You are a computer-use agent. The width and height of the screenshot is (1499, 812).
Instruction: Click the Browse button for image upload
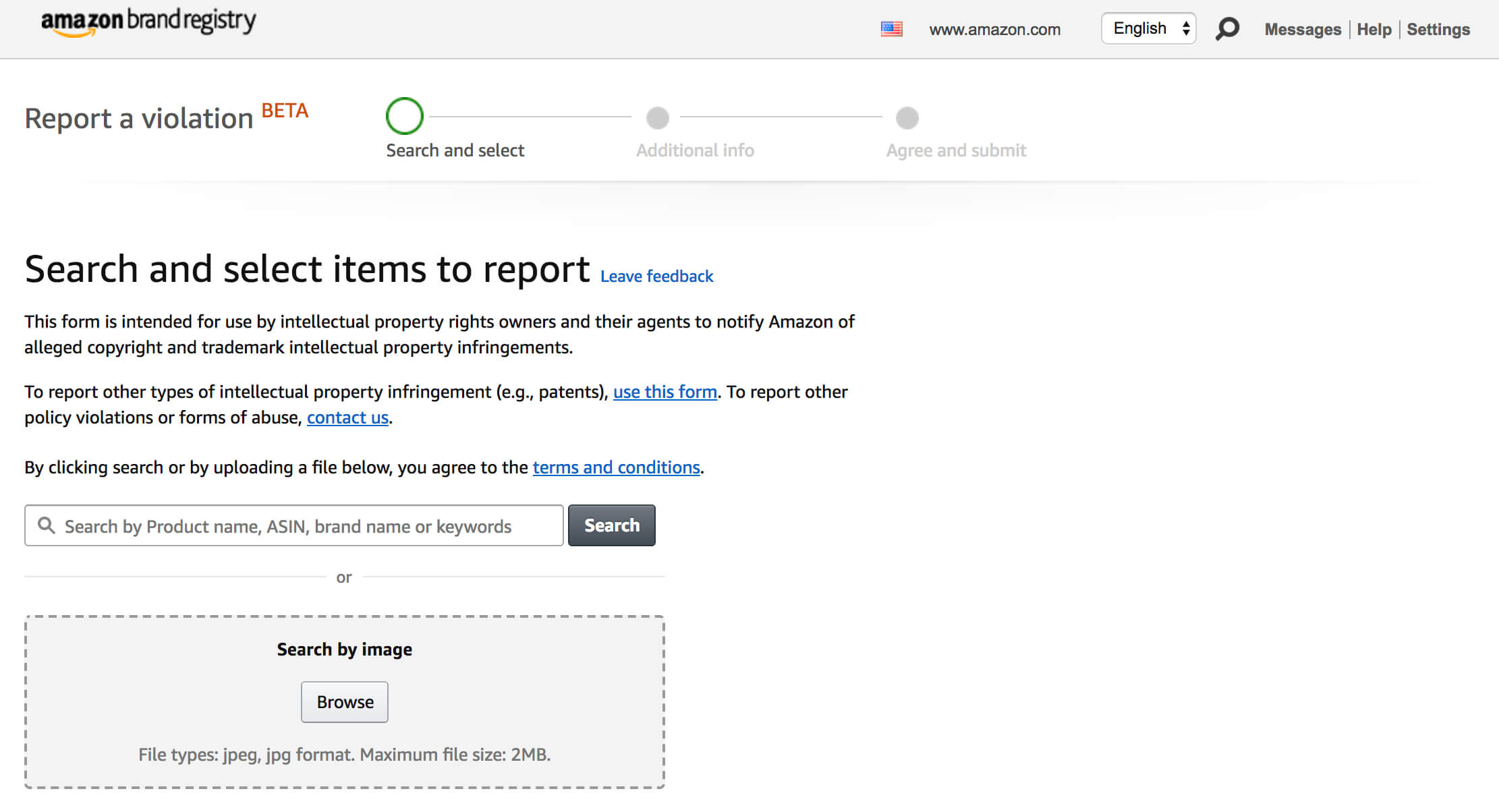(345, 702)
